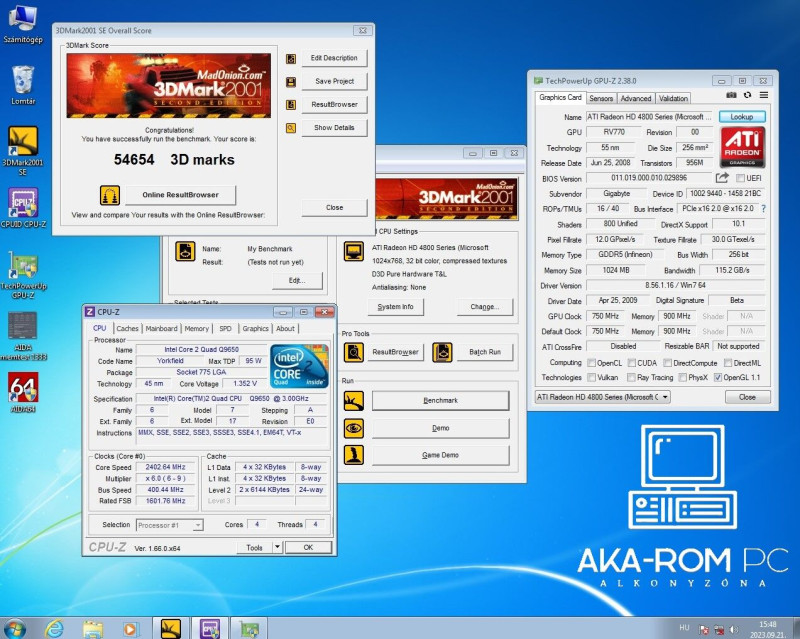This screenshot has height=639, width=800.
Task: Open the AIDA mentes screenshot file icon
Action: 22,336
